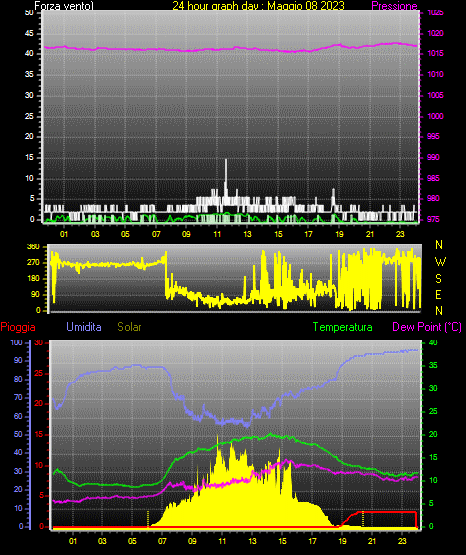Click the E compass label beside wind direction

pos(438,294)
